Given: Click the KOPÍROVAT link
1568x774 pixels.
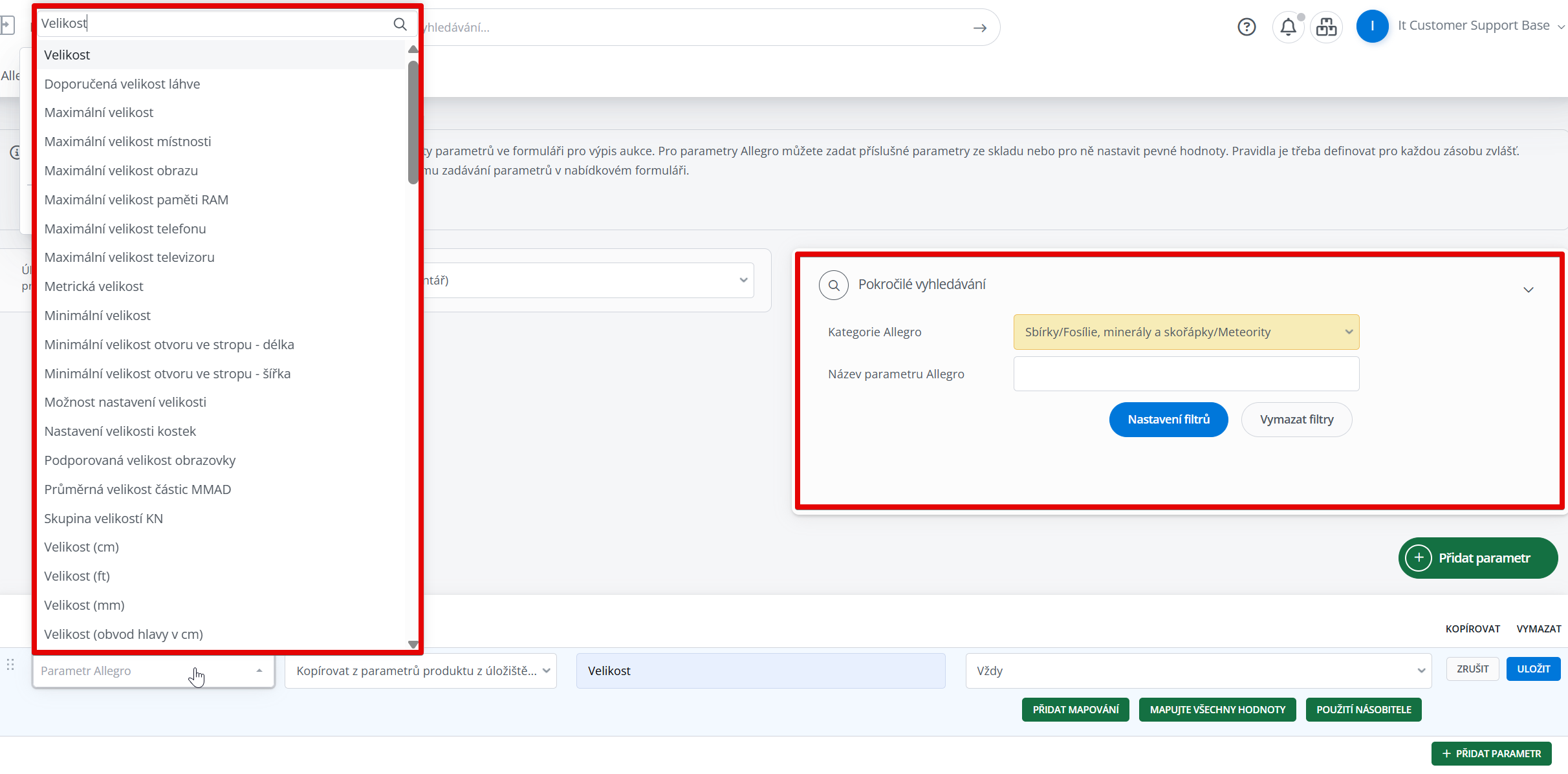Looking at the screenshot, I should click(1472, 629).
